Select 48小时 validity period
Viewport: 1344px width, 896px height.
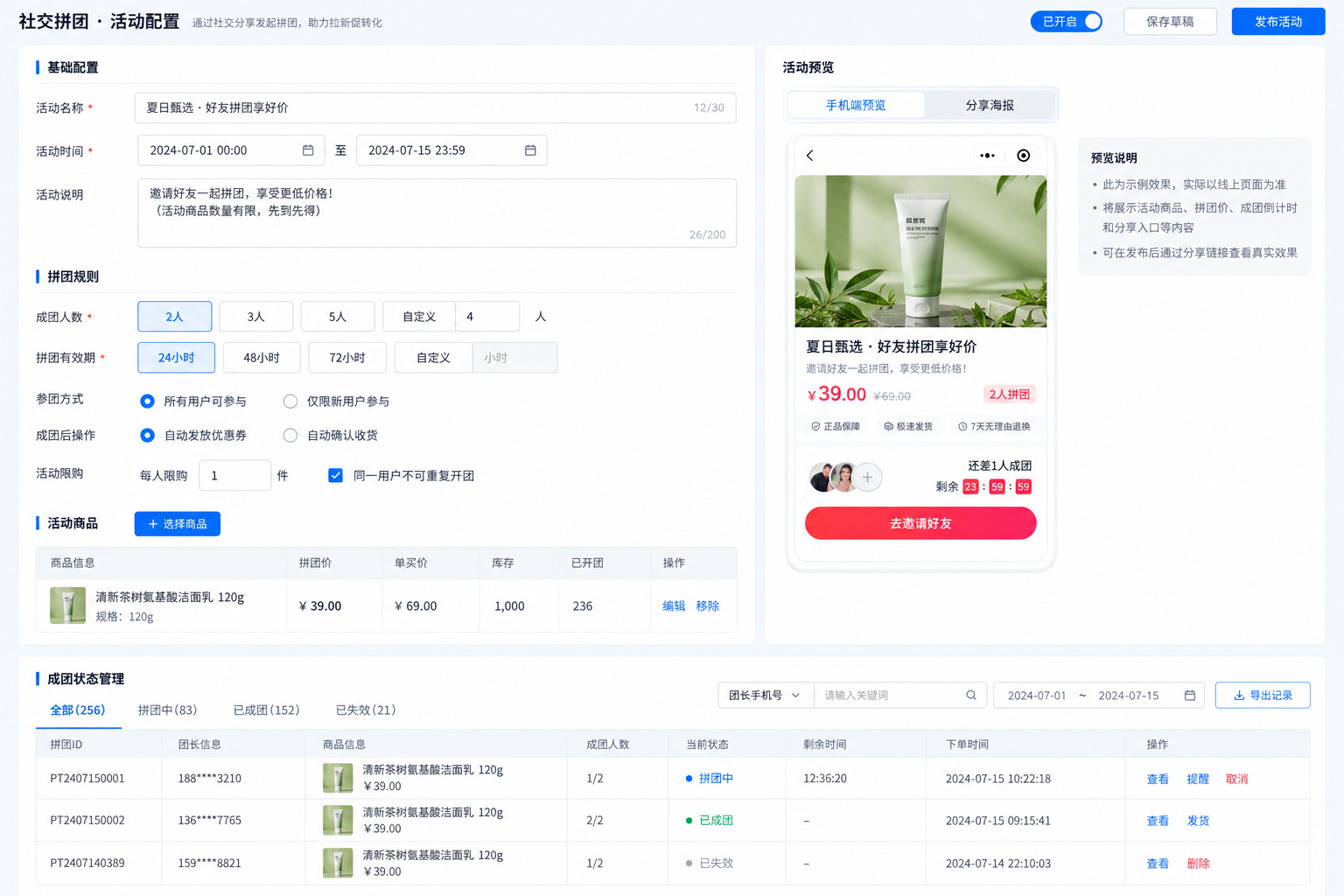coord(262,358)
